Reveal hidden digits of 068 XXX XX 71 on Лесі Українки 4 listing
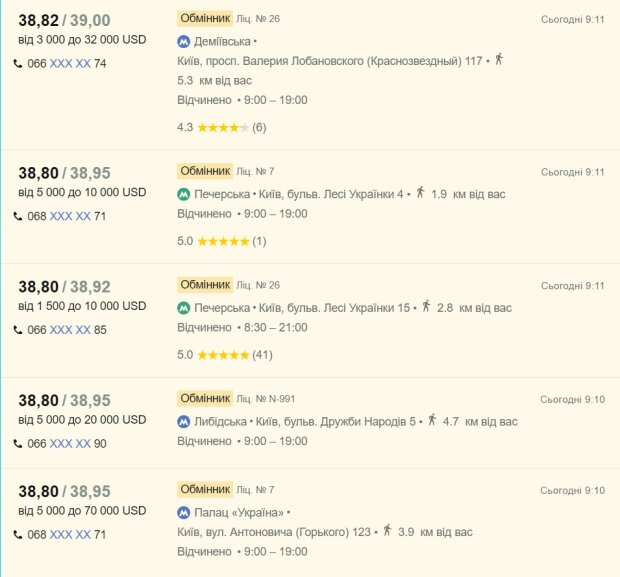620x577 pixels. click(x=70, y=216)
